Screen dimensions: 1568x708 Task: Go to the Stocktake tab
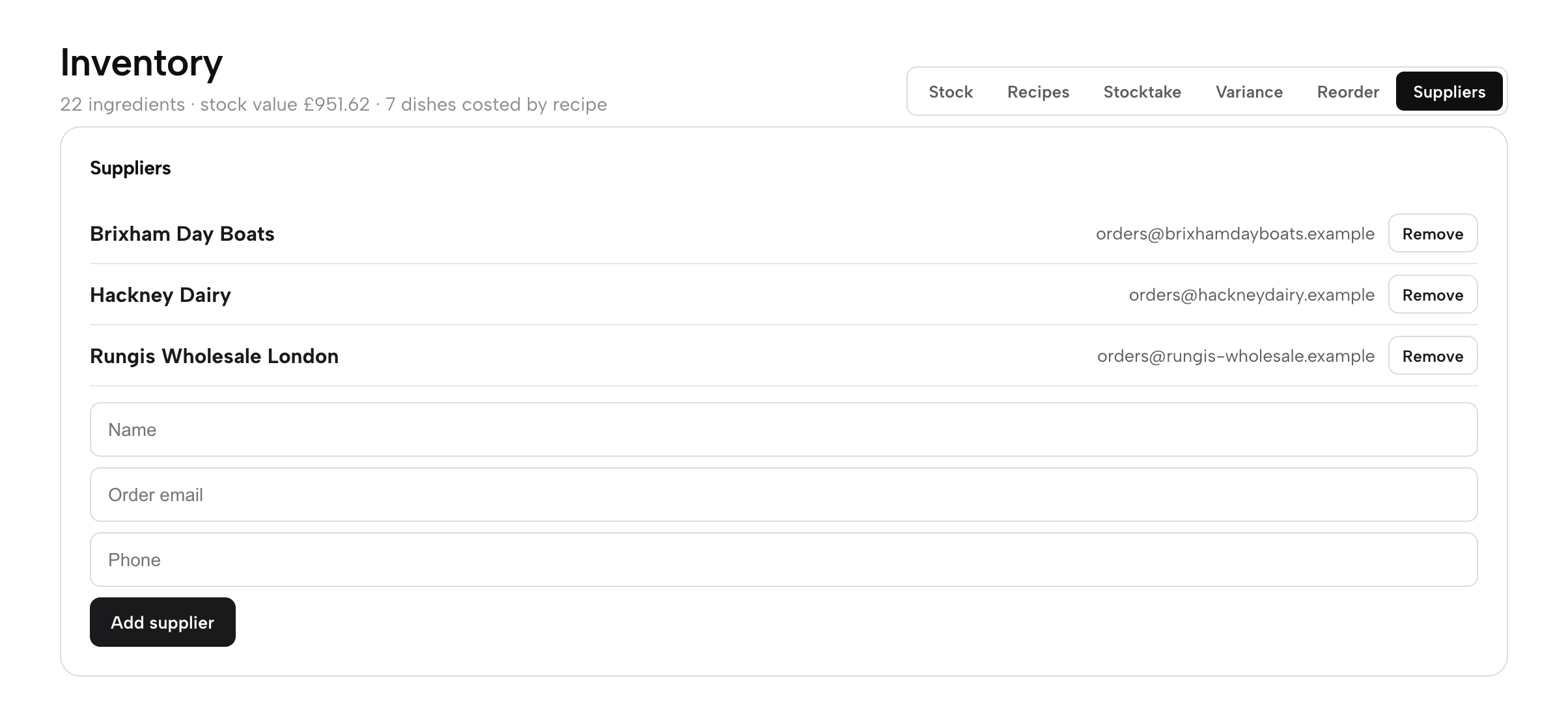[1142, 92]
